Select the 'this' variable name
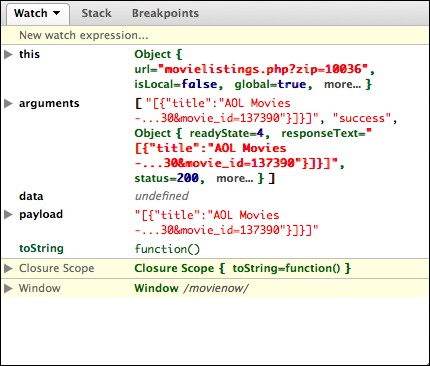 point(29,54)
